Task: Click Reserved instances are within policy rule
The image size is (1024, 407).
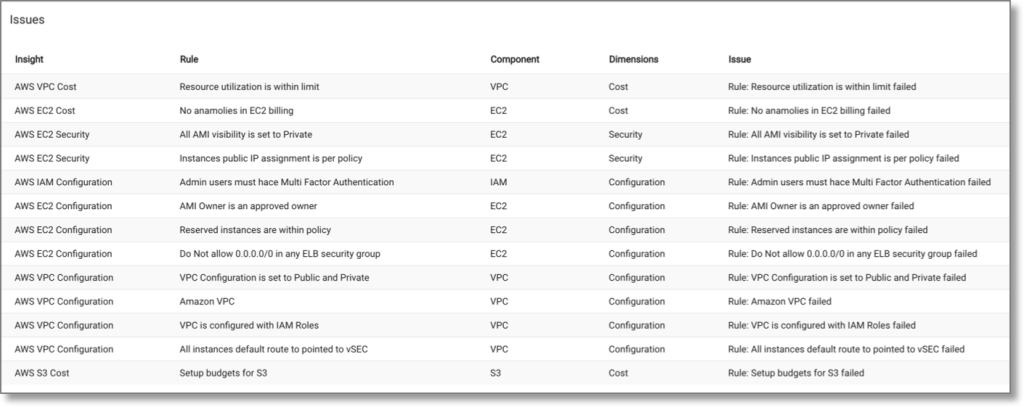Action: pos(256,230)
